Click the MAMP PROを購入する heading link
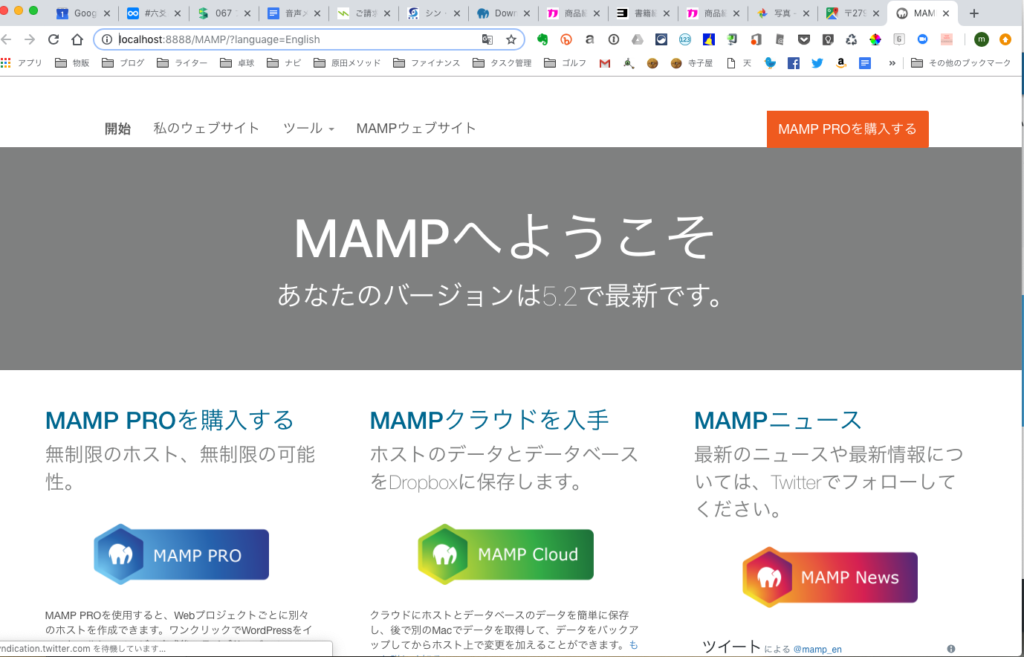The image size is (1024, 657). pos(170,420)
